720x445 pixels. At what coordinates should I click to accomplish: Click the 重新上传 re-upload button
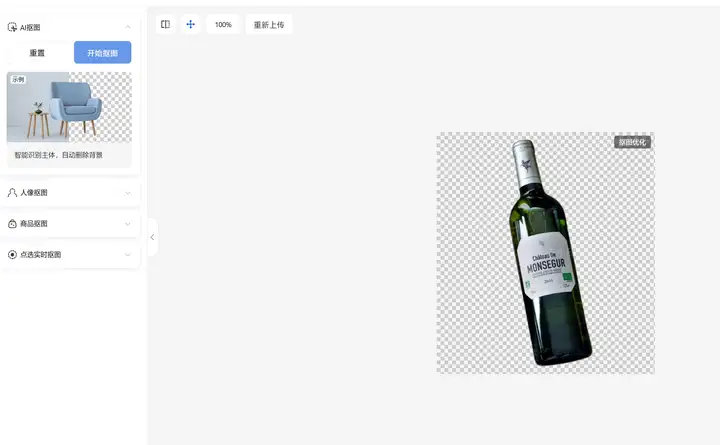pos(269,24)
